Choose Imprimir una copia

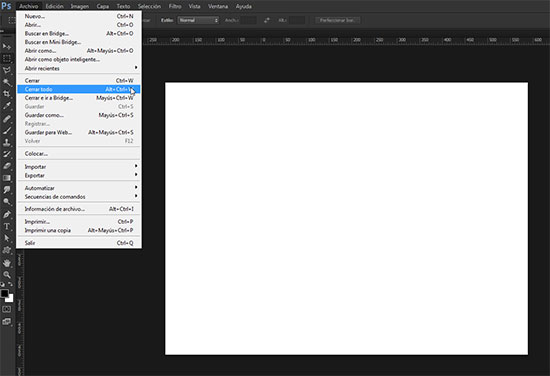click(79, 230)
